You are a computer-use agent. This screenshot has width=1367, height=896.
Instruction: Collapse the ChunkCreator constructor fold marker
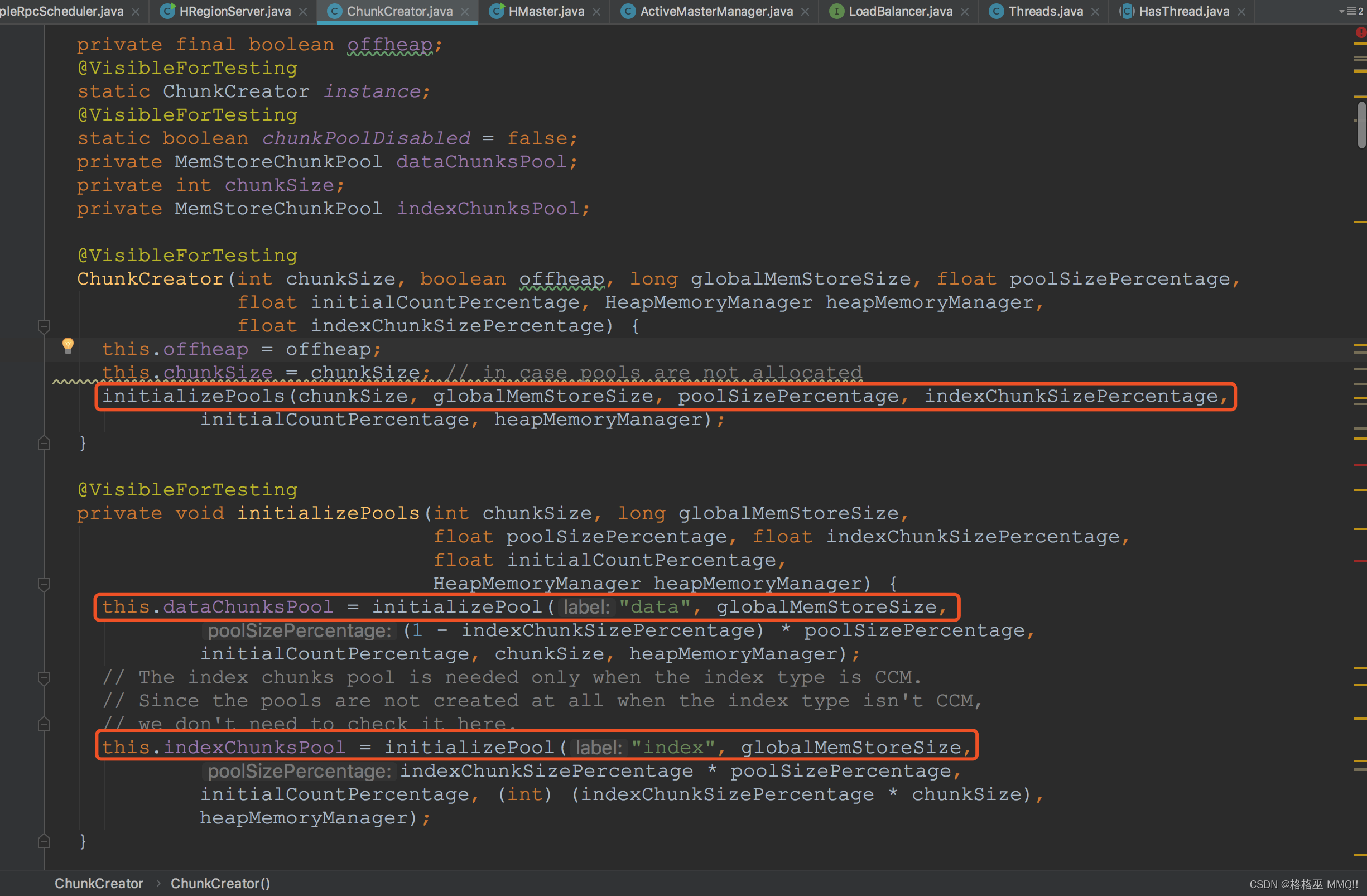[x=44, y=326]
